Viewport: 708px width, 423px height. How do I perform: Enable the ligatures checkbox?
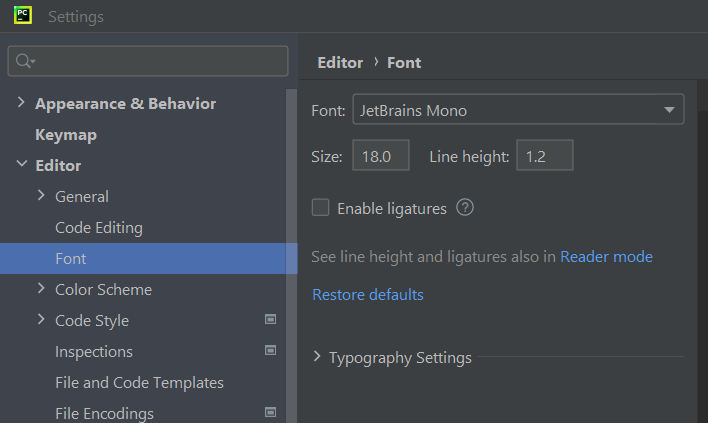321,208
